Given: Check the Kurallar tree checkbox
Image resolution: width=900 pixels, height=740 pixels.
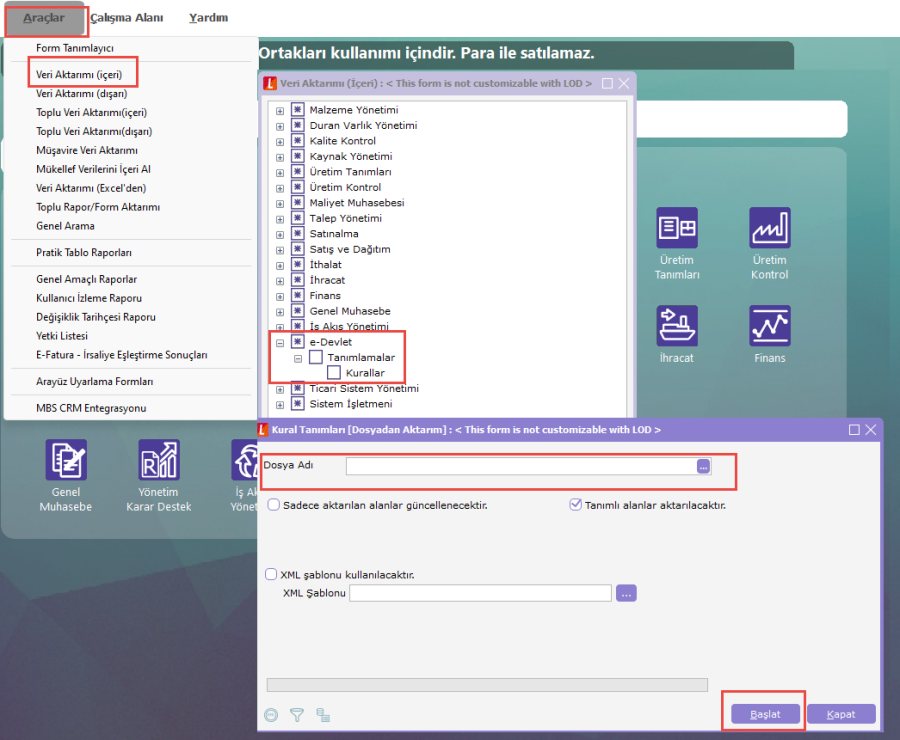Looking at the screenshot, I should click(333, 373).
